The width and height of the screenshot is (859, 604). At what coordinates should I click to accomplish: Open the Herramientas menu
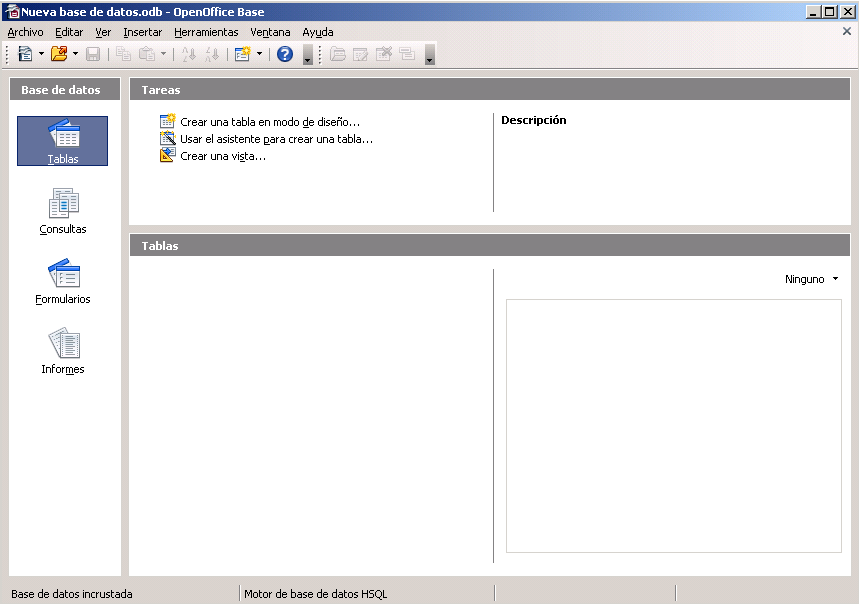[206, 32]
